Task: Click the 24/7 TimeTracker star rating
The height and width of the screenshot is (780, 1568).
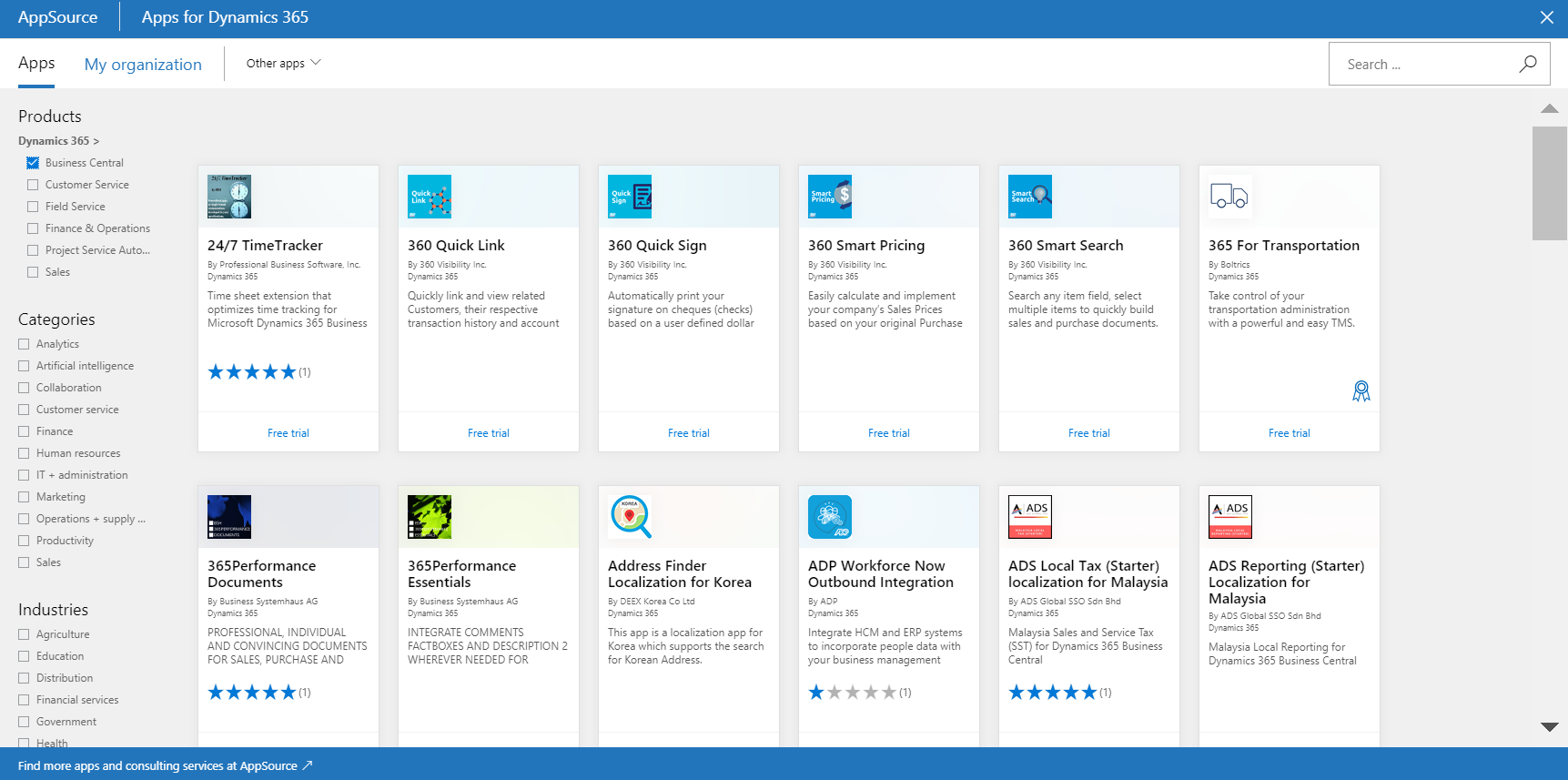Action: pos(252,372)
